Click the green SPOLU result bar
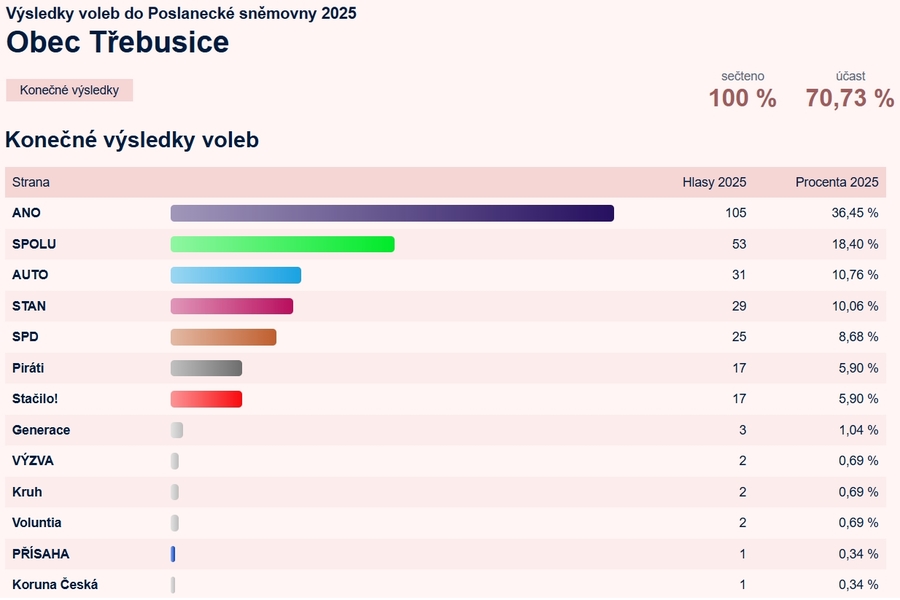Image resolution: width=900 pixels, height=600 pixels. (282, 244)
